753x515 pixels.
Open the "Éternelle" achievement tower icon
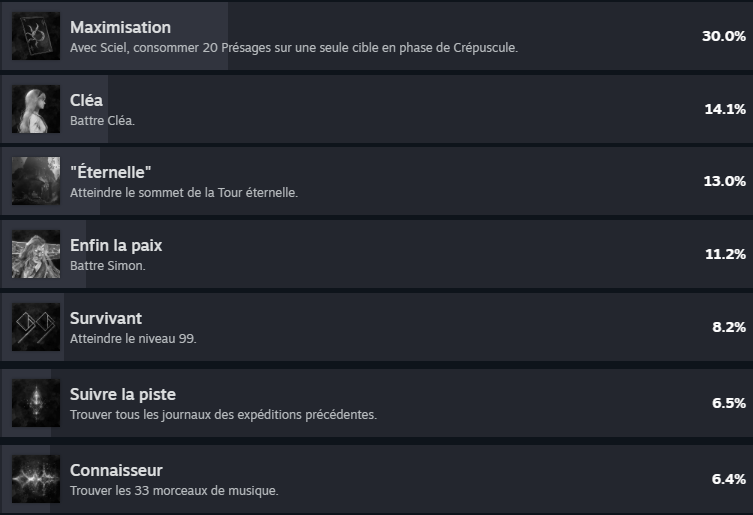[x=36, y=181]
